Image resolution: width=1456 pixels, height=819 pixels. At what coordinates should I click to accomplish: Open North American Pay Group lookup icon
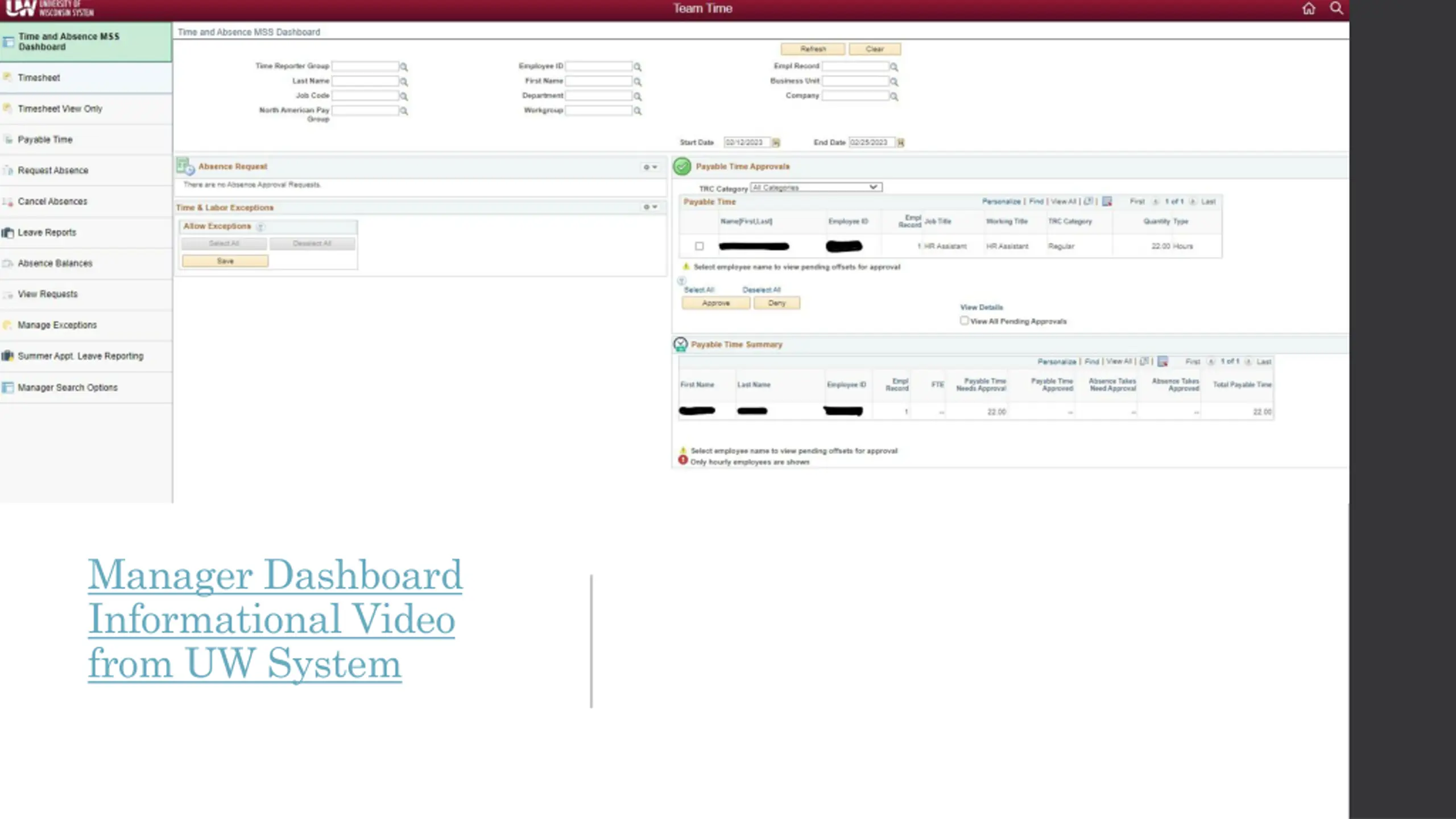tap(404, 111)
